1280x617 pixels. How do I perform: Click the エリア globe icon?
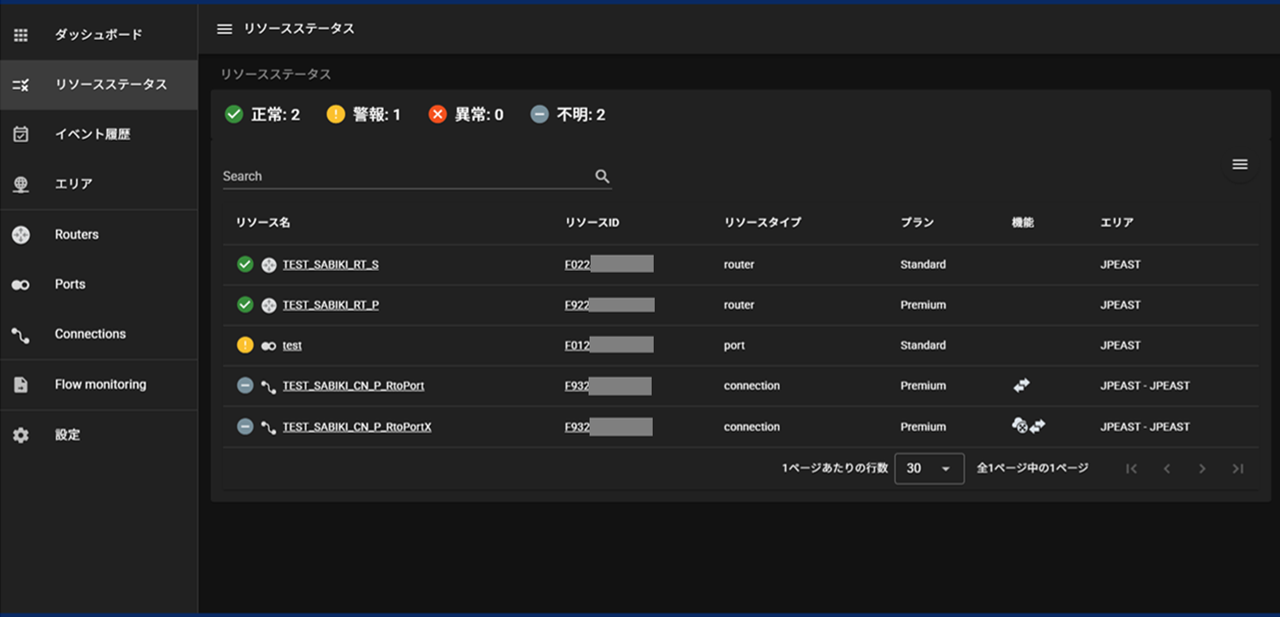click(x=20, y=184)
